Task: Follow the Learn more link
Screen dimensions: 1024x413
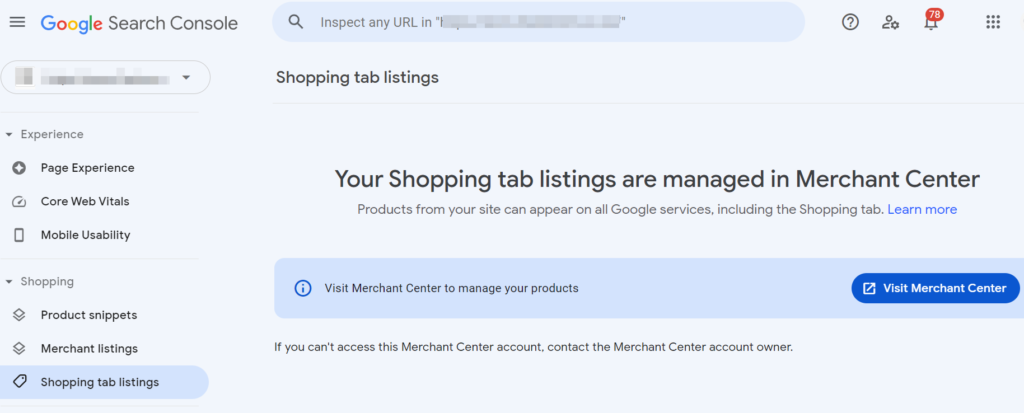Action: click(922, 210)
